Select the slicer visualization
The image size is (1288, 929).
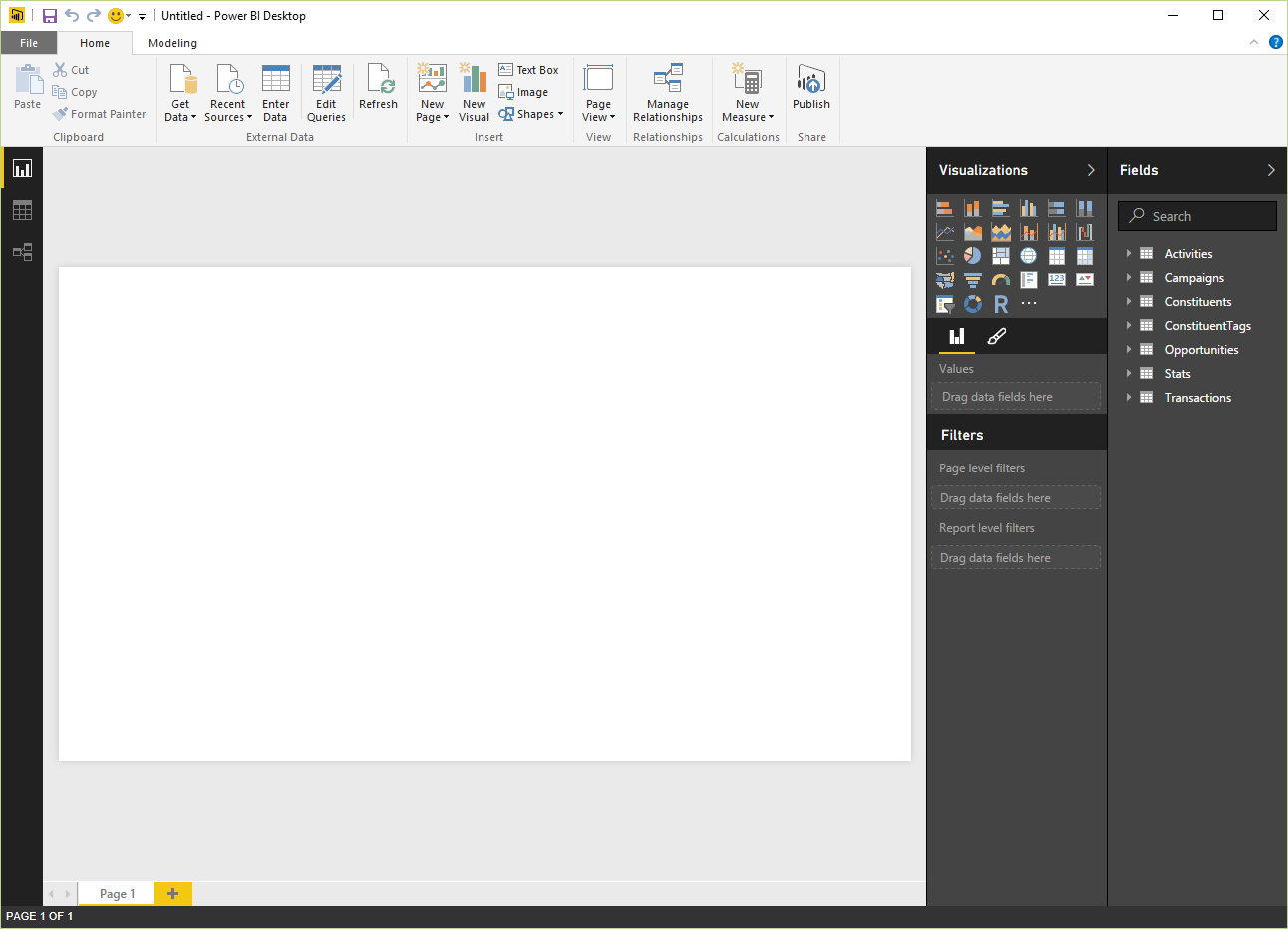tap(945, 304)
